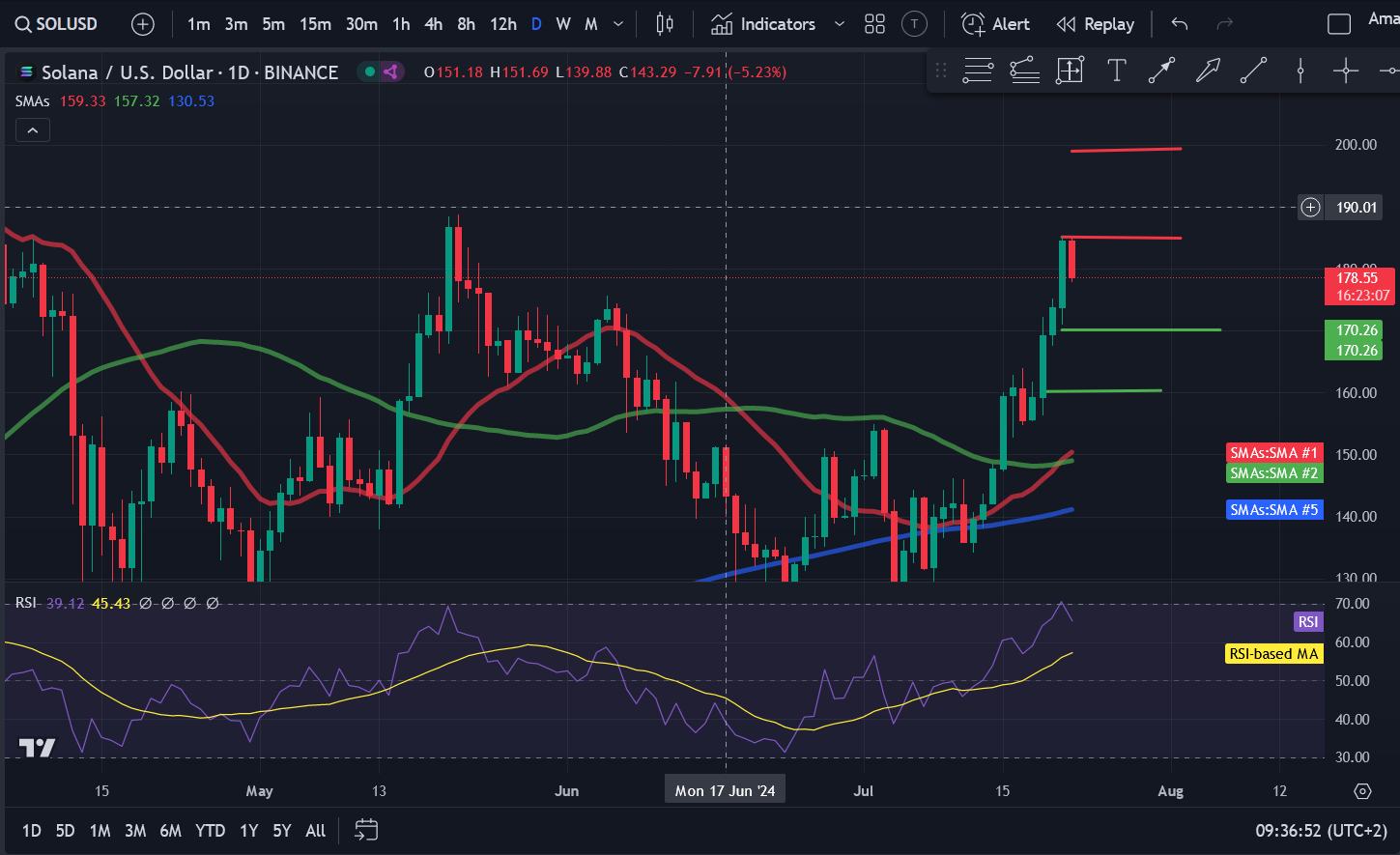Switch to the 4h interval
Screen dimensions: 1400x855
[434, 24]
